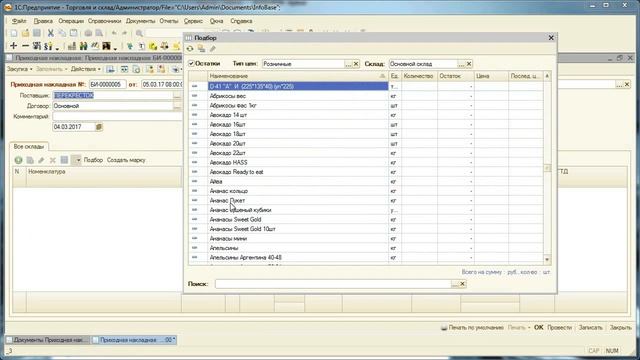
Task: Click the print icon in main toolbar
Action: [x=88, y=33]
